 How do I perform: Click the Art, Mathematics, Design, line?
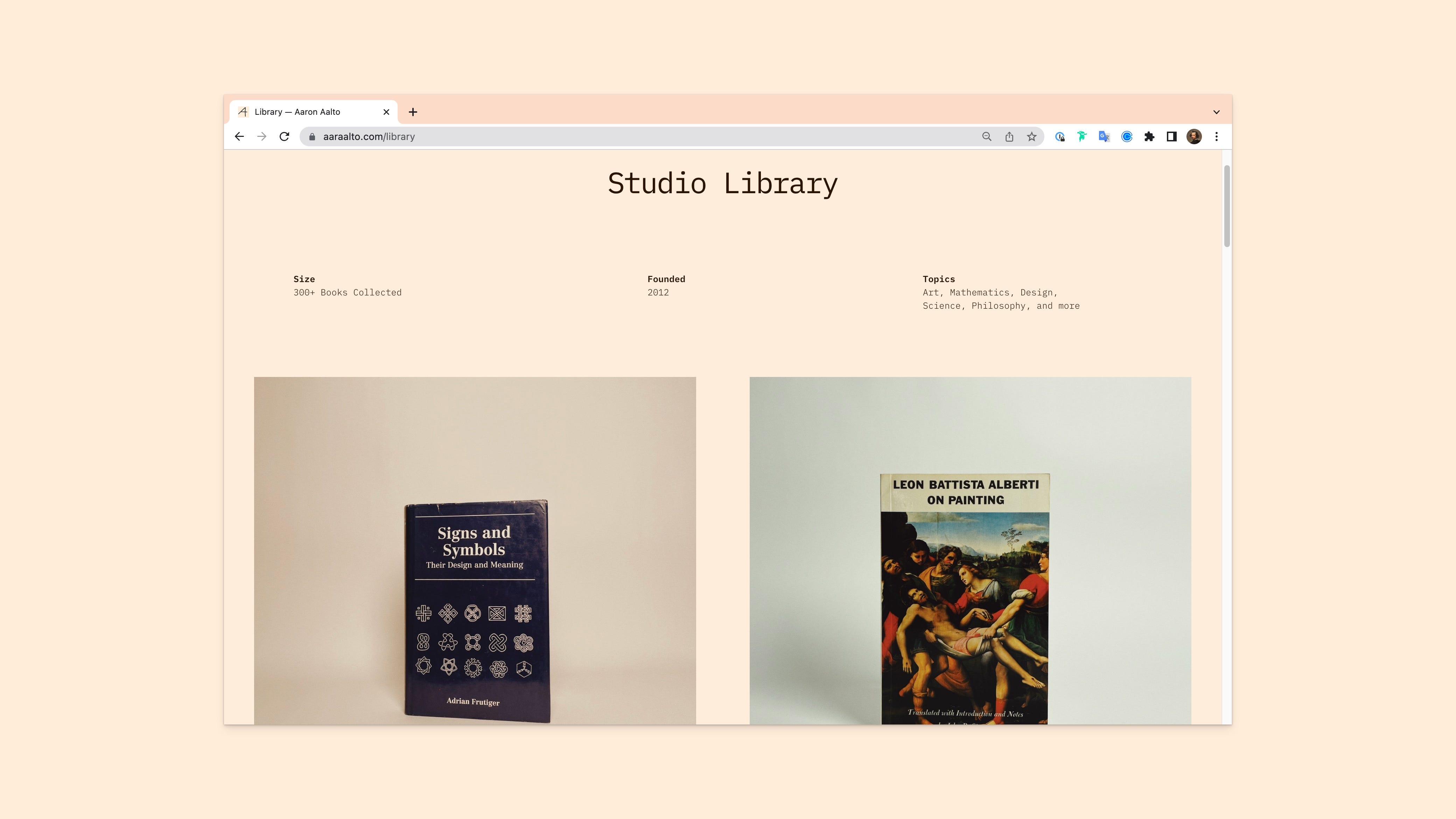(990, 292)
